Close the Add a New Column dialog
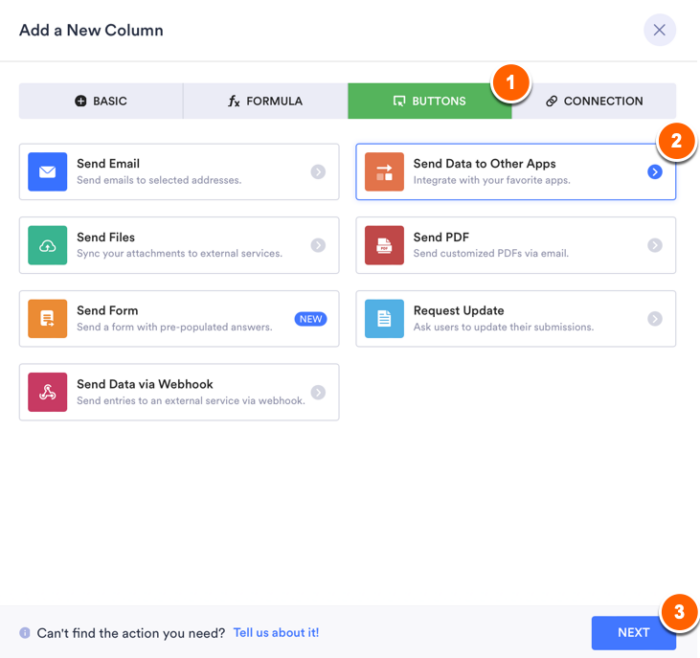The image size is (700, 658). (x=659, y=30)
